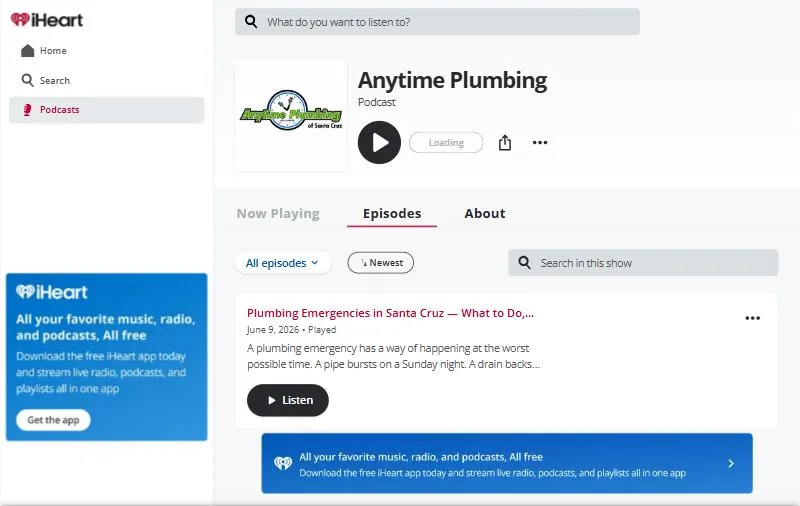Click the iHeart logo in the blue sidebar ad

pos(52,292)
